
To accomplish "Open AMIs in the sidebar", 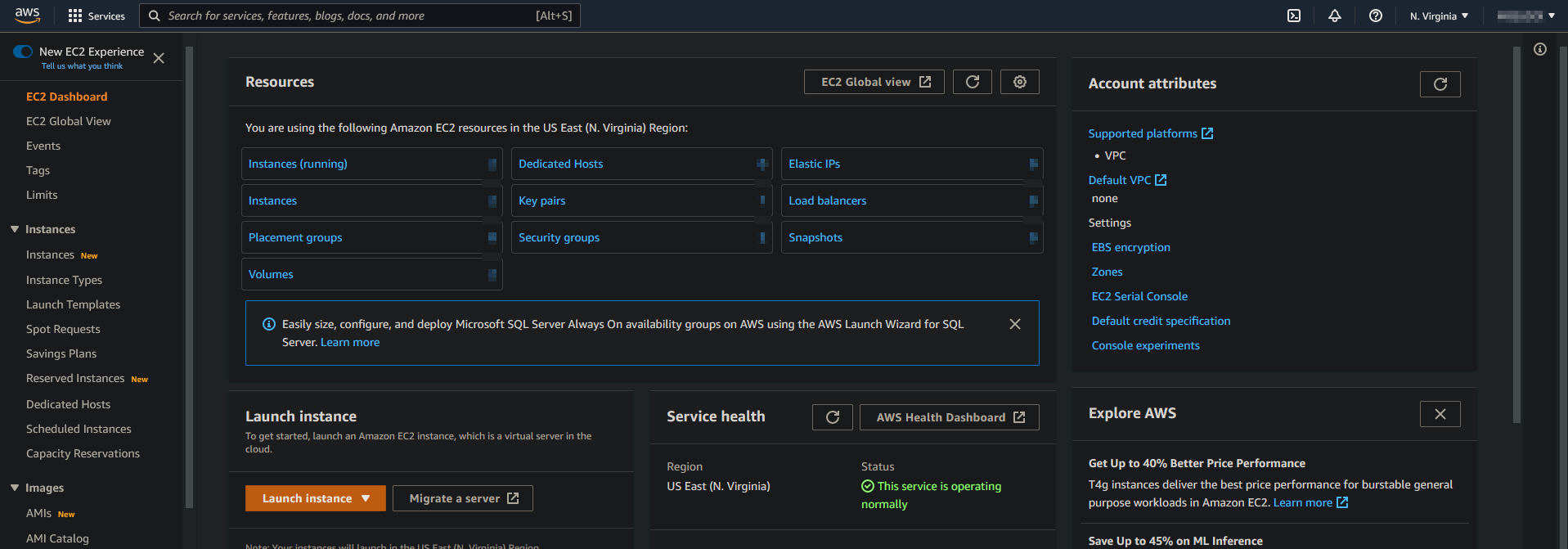I will click(38, 513).
